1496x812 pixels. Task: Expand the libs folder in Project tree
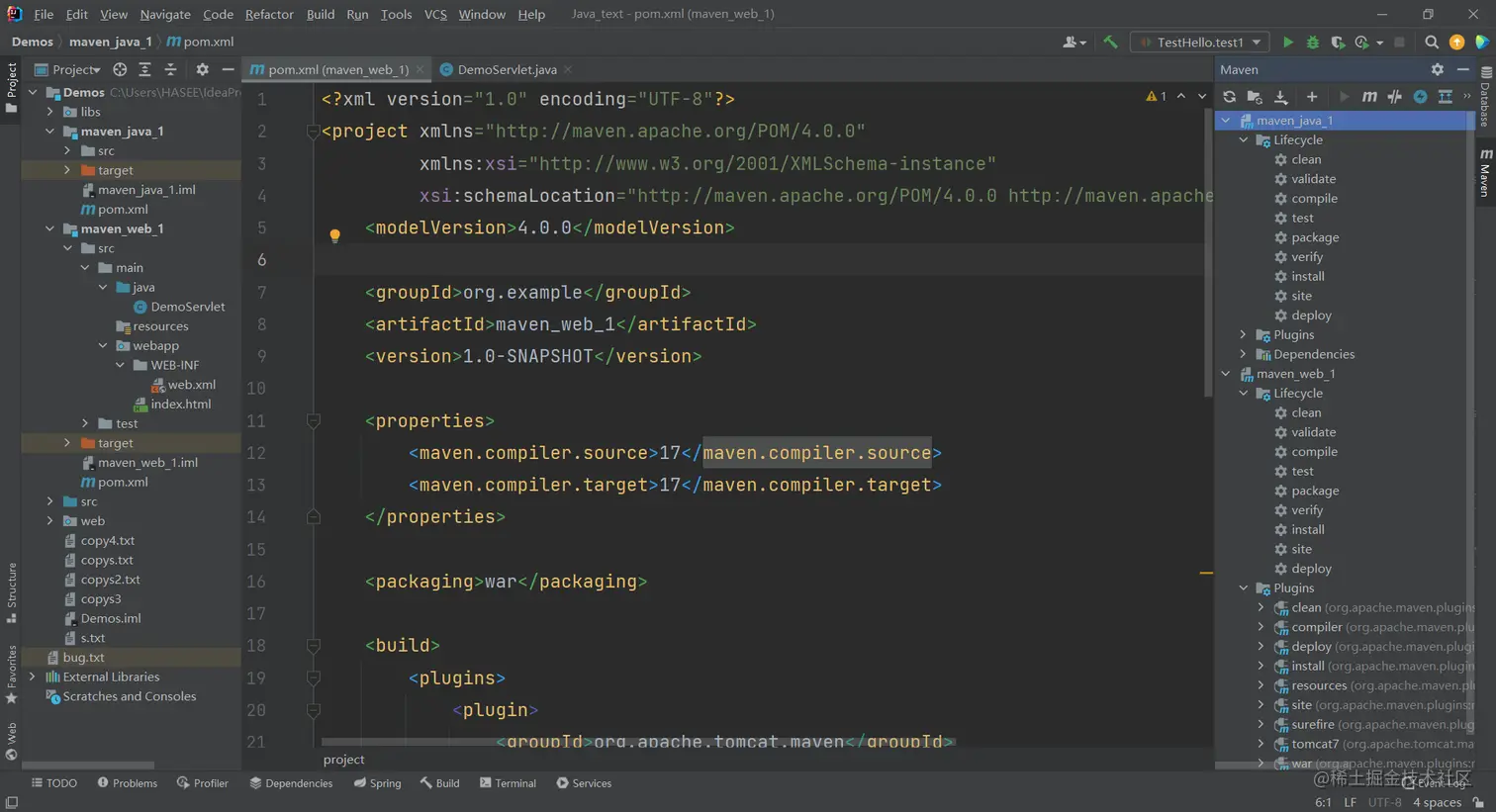tap(49, 112)
